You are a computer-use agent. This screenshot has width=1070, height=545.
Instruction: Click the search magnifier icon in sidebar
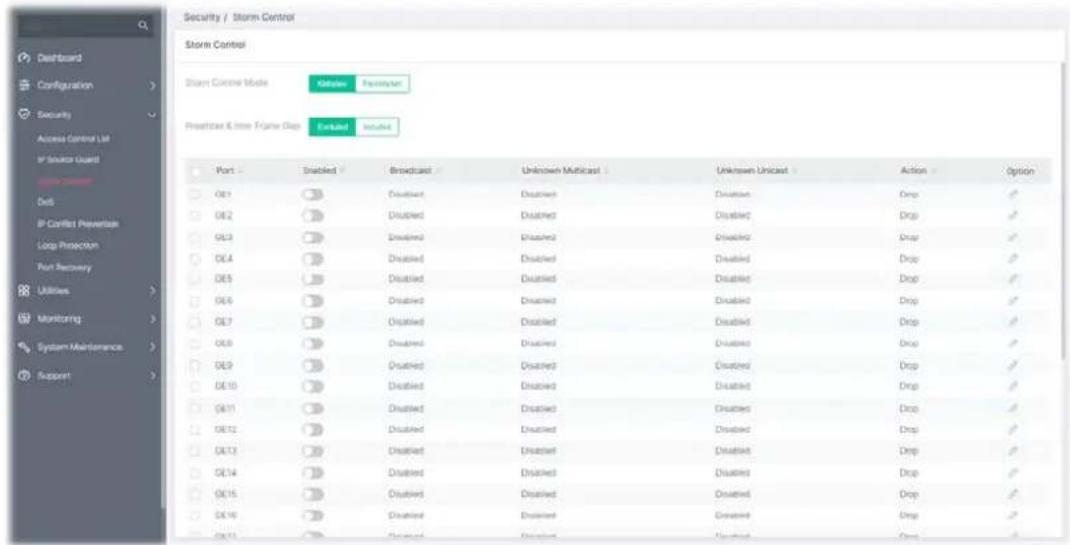pos(143,26)
